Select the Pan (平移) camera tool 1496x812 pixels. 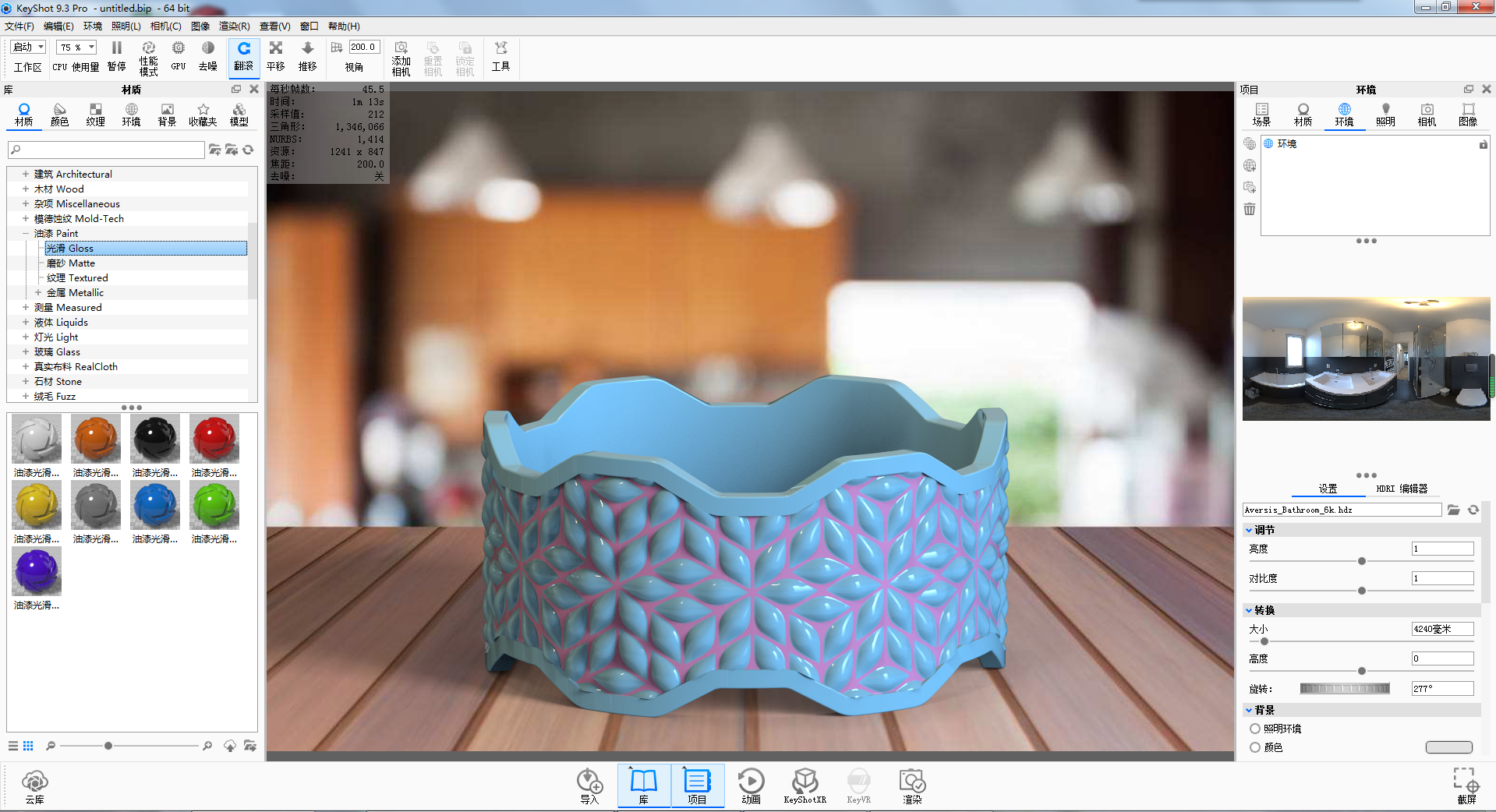pos(276,57)
